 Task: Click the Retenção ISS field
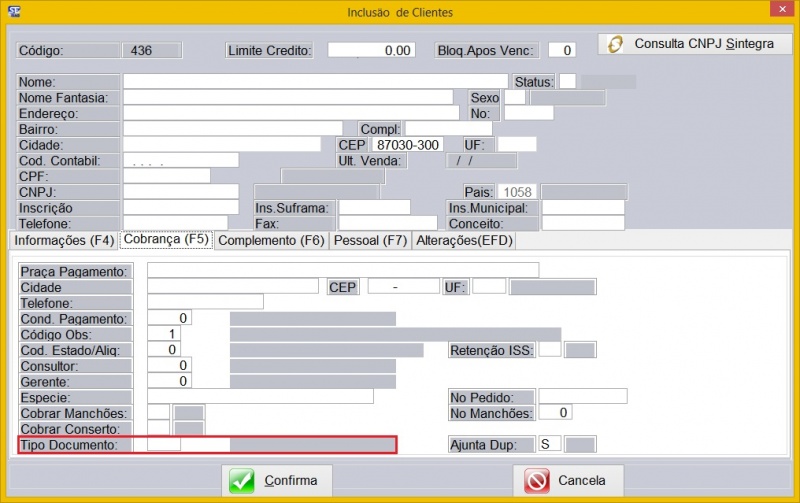click(x=549, y=349)
